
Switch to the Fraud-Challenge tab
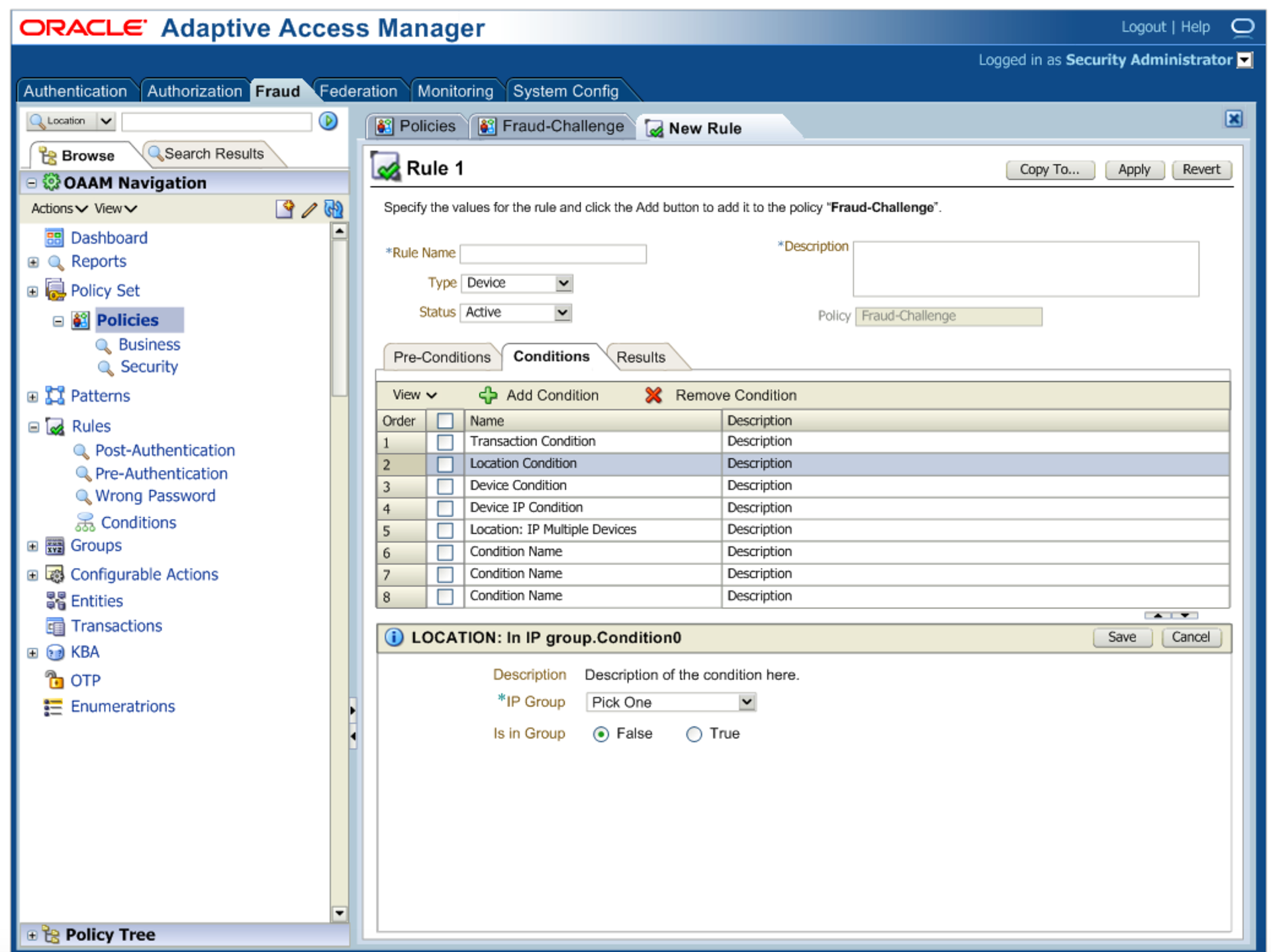pyautogui.click(x=551, y=126)
